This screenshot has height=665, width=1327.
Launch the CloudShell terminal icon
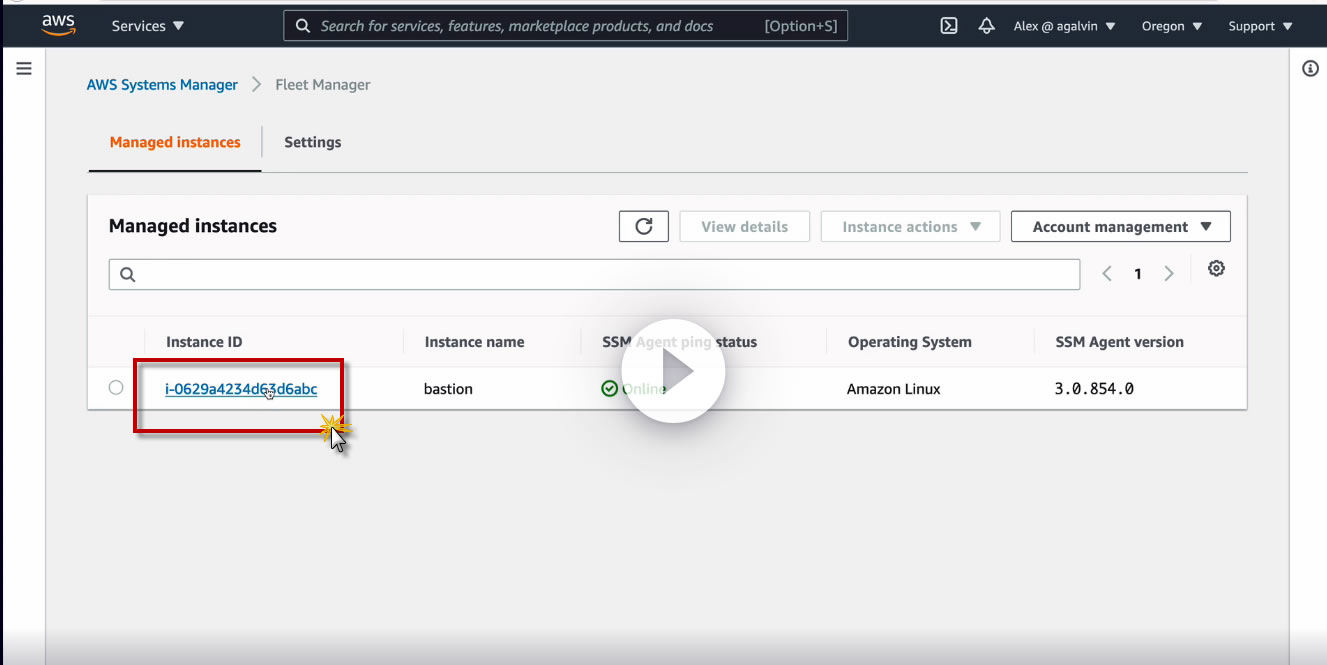[x=949, y=26]
